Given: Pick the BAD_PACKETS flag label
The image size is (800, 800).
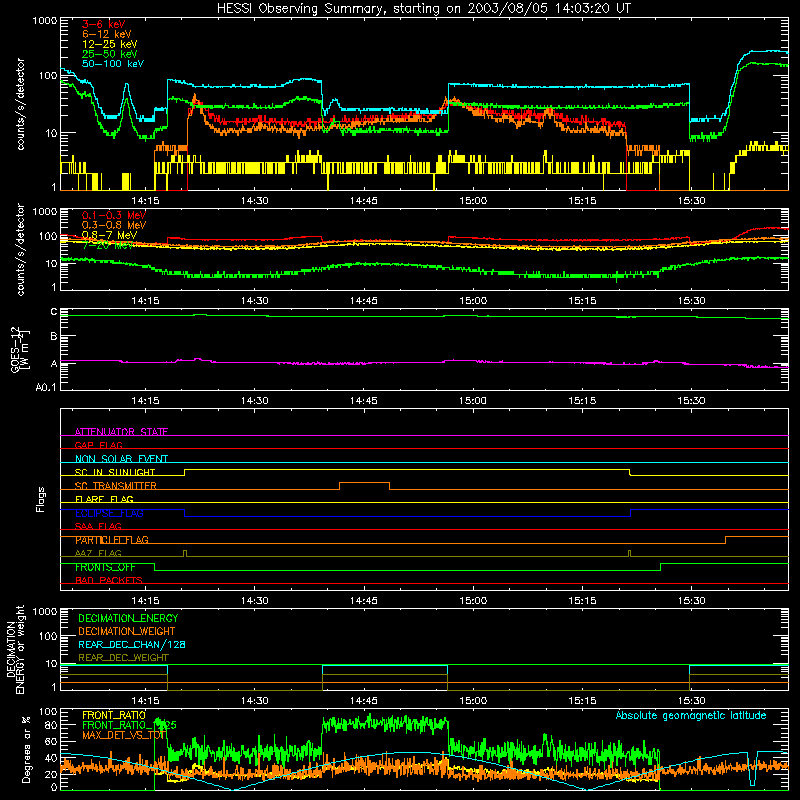Looking at the screenshot, I should (x=109, y=580).
